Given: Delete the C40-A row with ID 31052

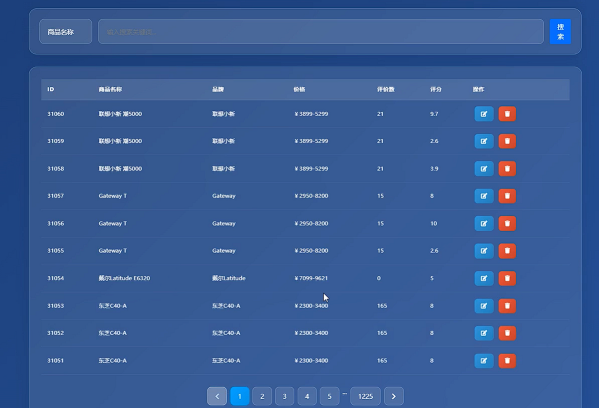Looking at the screenshot, I should point(507,333).
